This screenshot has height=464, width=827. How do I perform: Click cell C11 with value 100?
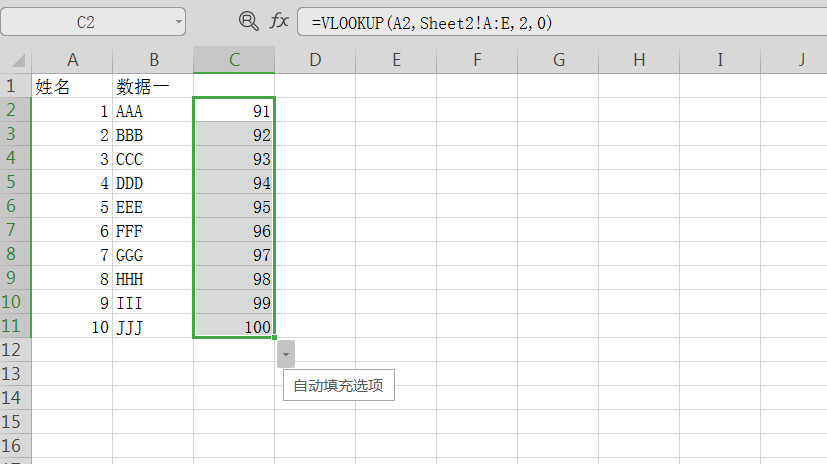coord(234,326)
